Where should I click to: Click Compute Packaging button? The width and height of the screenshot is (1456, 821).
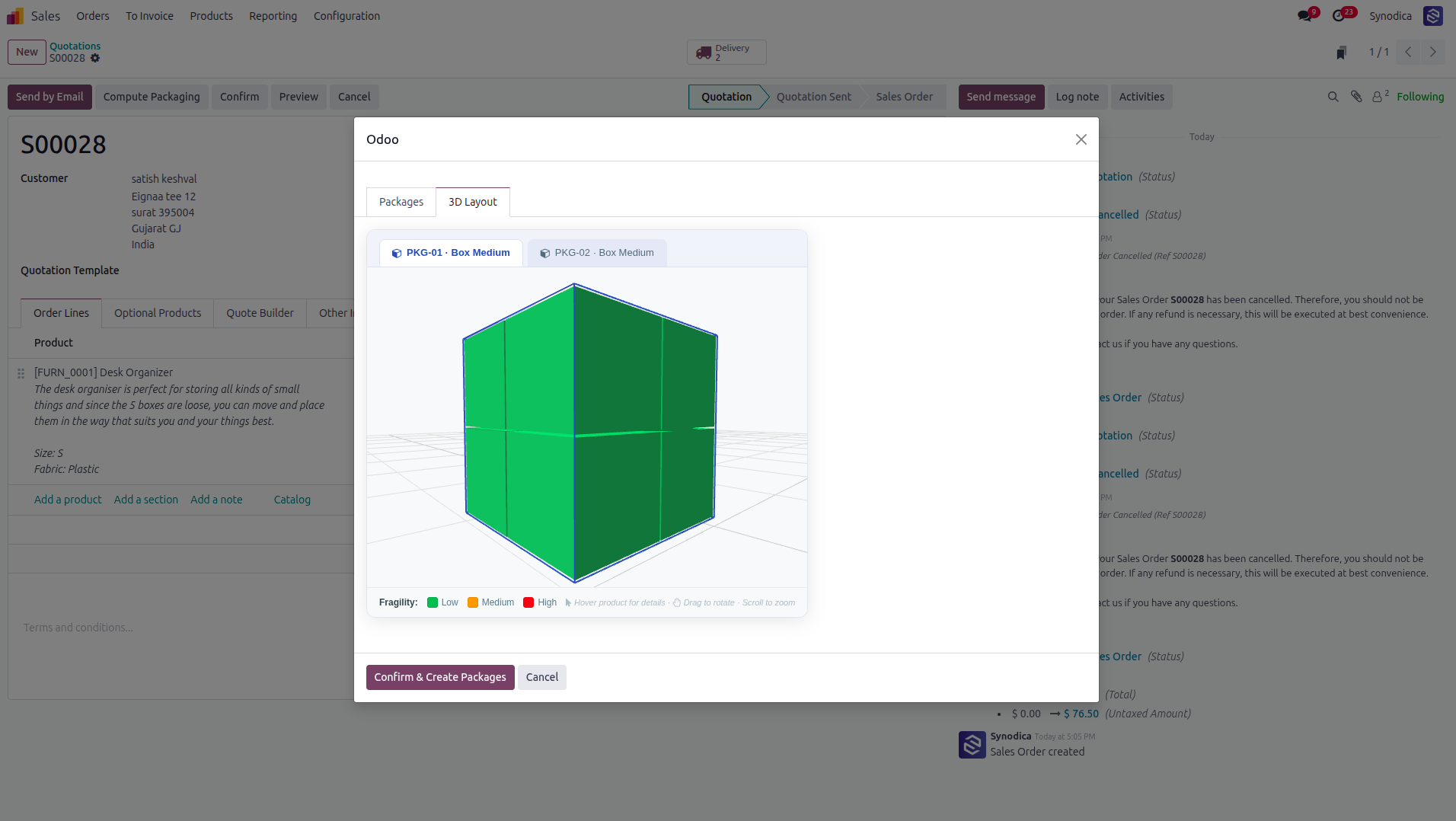(x=152, y=97)
